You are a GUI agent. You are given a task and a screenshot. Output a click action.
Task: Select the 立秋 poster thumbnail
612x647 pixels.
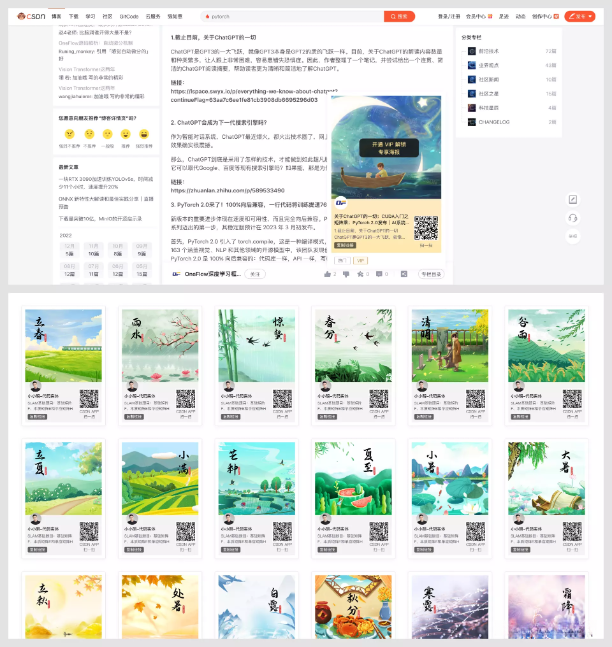click(64, 606)
